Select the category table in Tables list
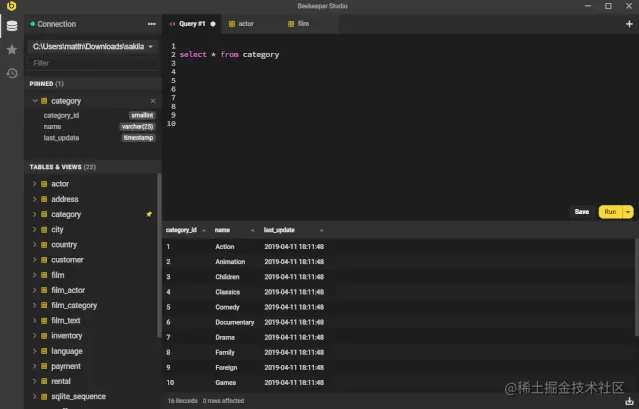The image size is (639, 409). click(66, 215)
